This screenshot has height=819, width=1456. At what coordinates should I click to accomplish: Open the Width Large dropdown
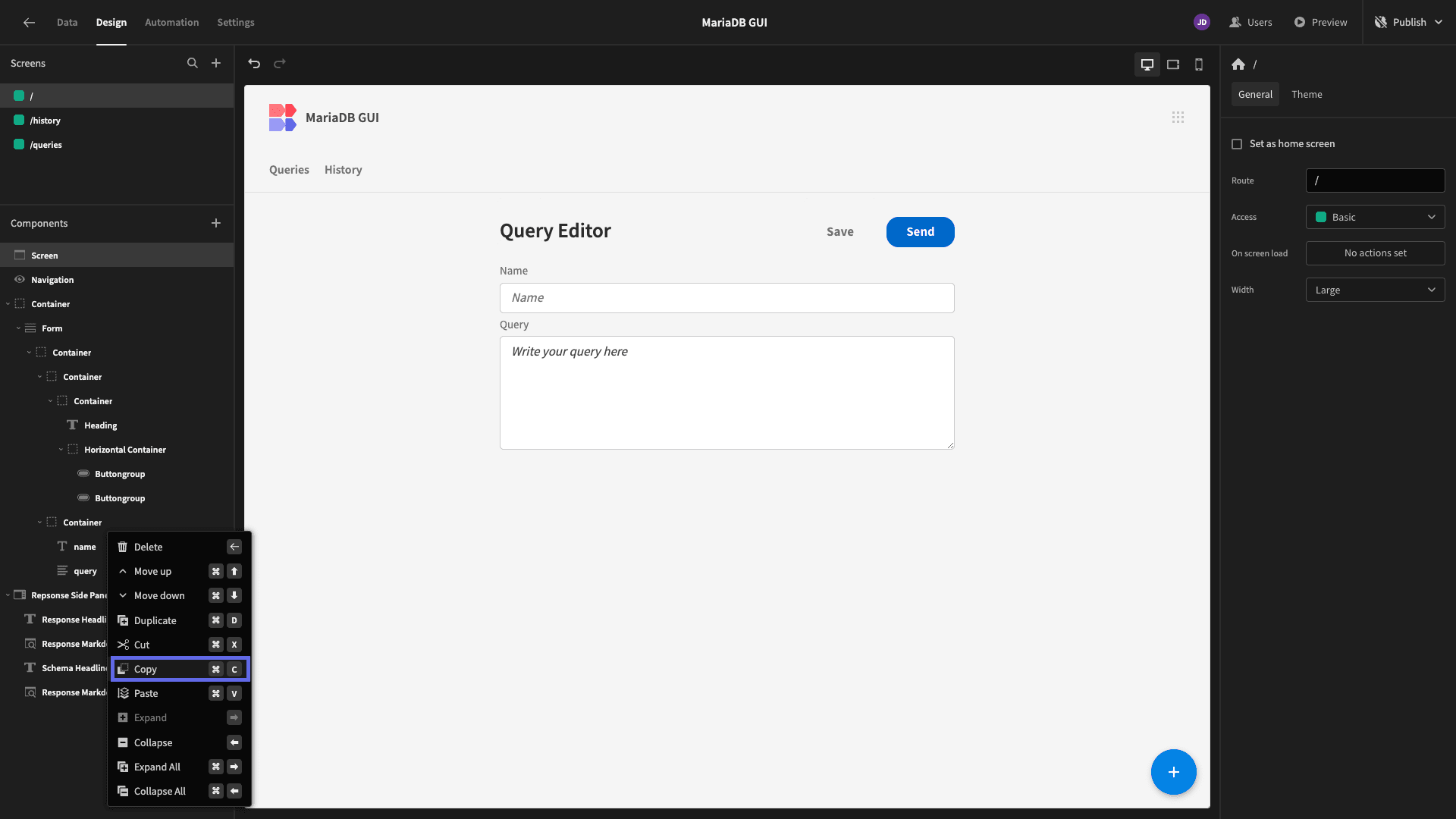(1375, 290)
